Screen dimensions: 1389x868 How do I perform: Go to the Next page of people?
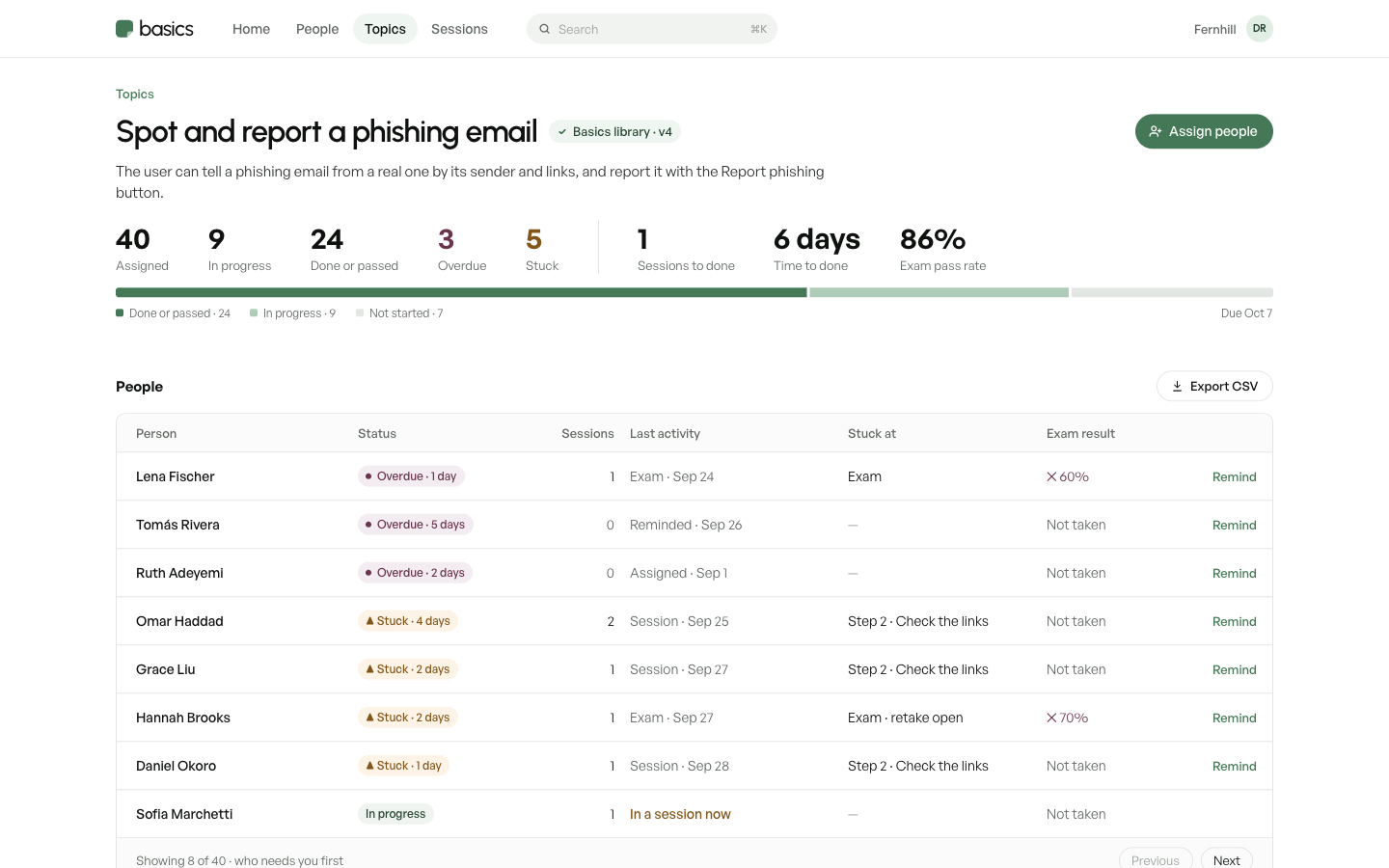[x=1227, y=860]
